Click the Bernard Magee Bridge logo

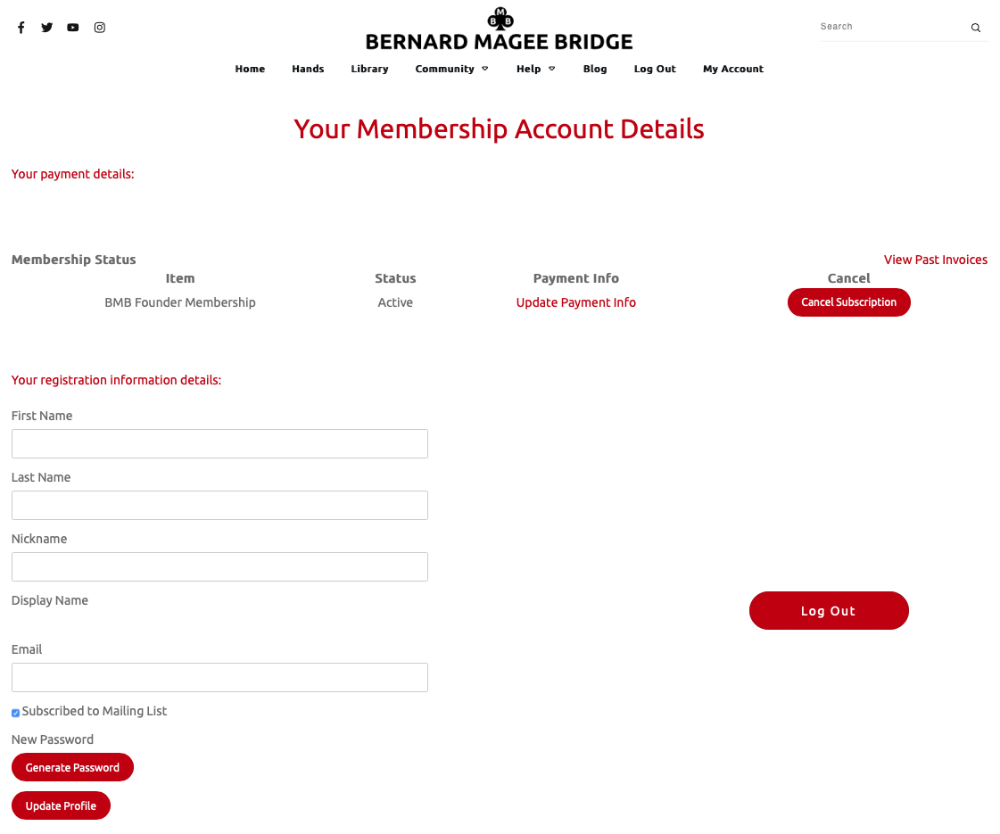click(x=499, y=31)
